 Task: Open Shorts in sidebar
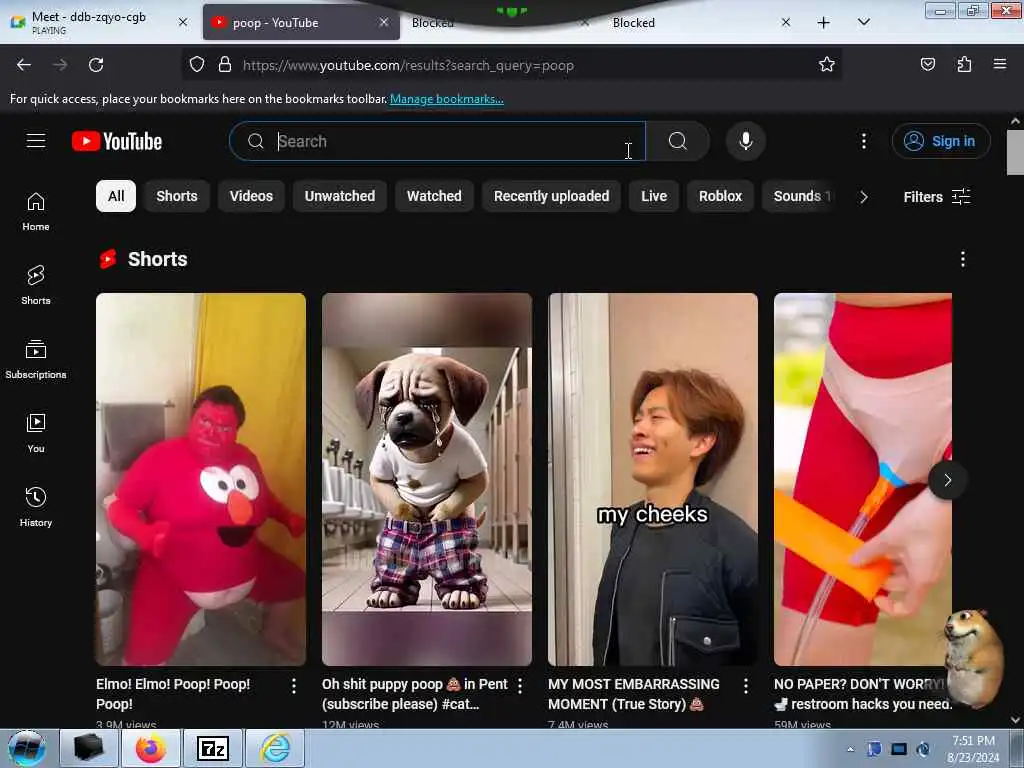point(36,285)
